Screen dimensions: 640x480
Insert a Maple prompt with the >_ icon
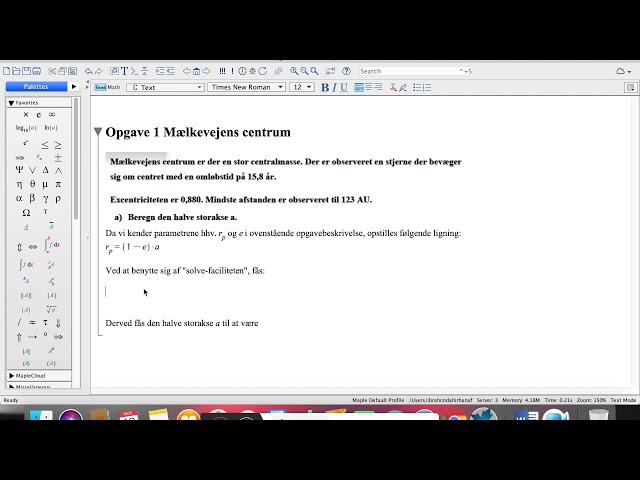click(134, 71)
